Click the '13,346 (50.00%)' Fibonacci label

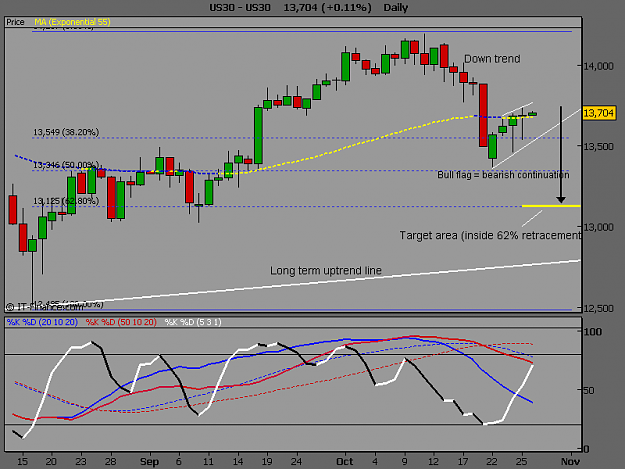(x=66, y=165)
